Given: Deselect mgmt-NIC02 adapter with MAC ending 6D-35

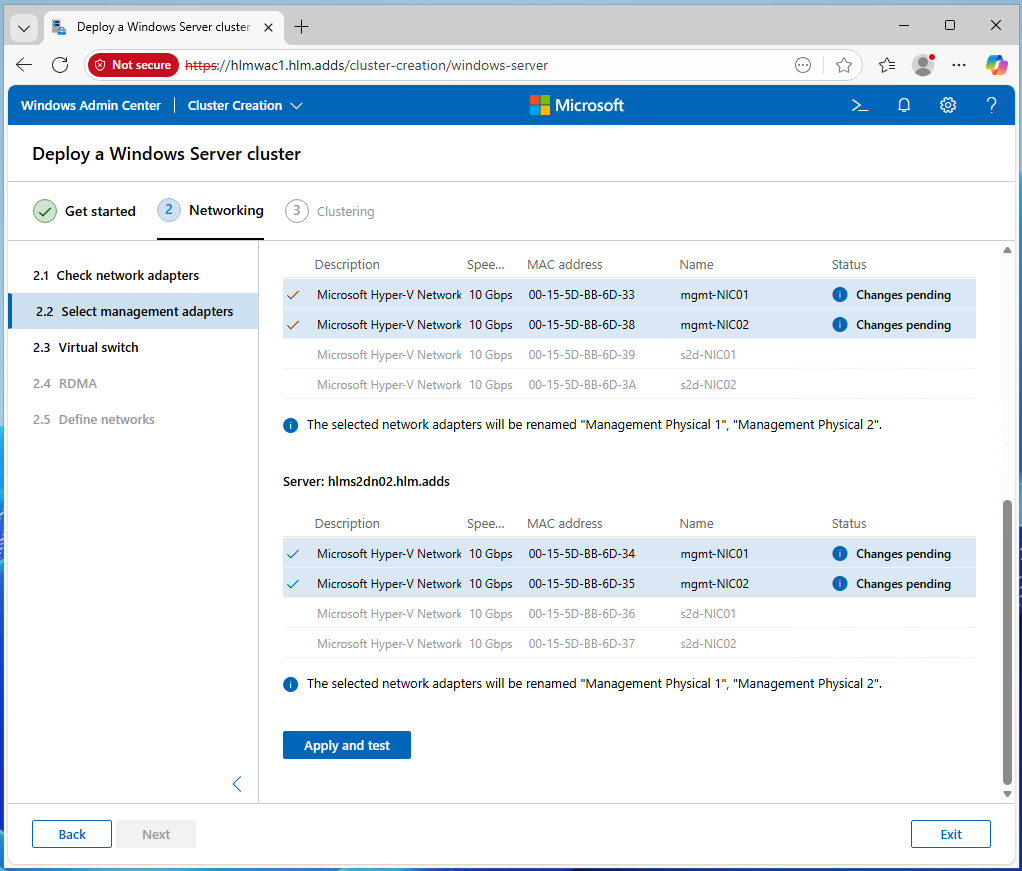Looking at the screenshot, I should (x=293, y=584).
